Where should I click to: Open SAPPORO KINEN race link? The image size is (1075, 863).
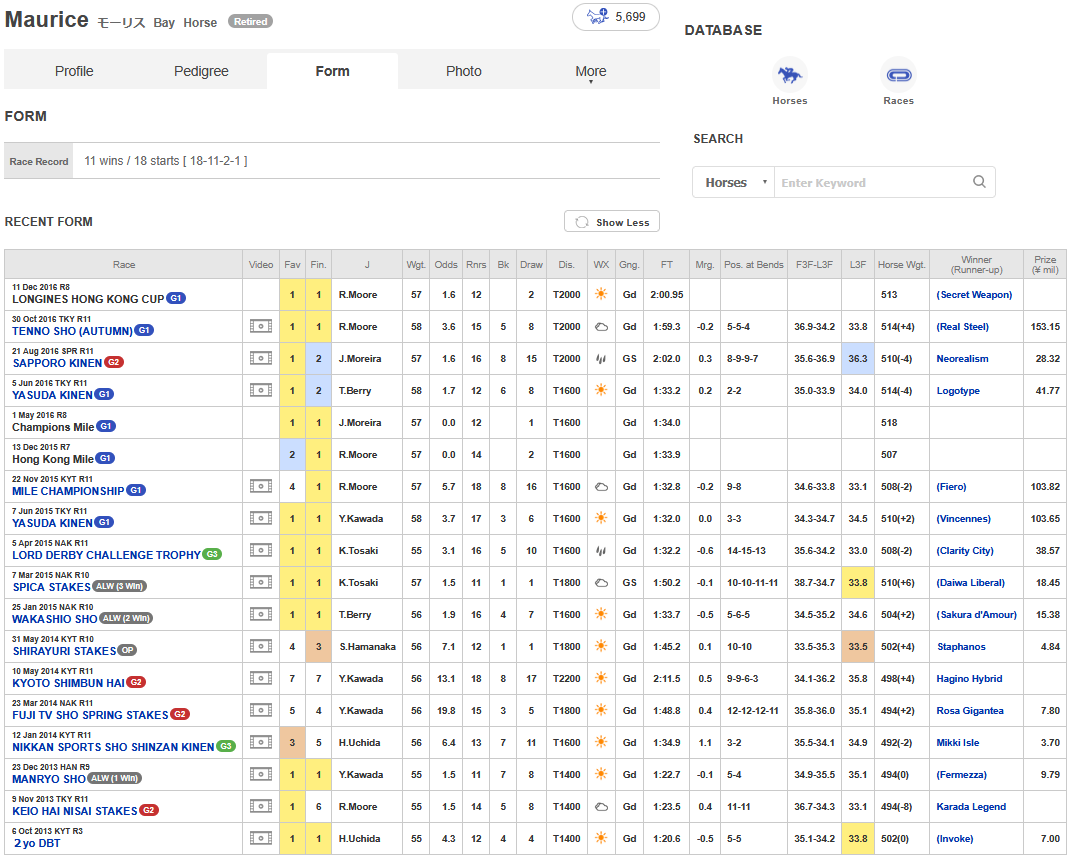(x=58, y=363)
